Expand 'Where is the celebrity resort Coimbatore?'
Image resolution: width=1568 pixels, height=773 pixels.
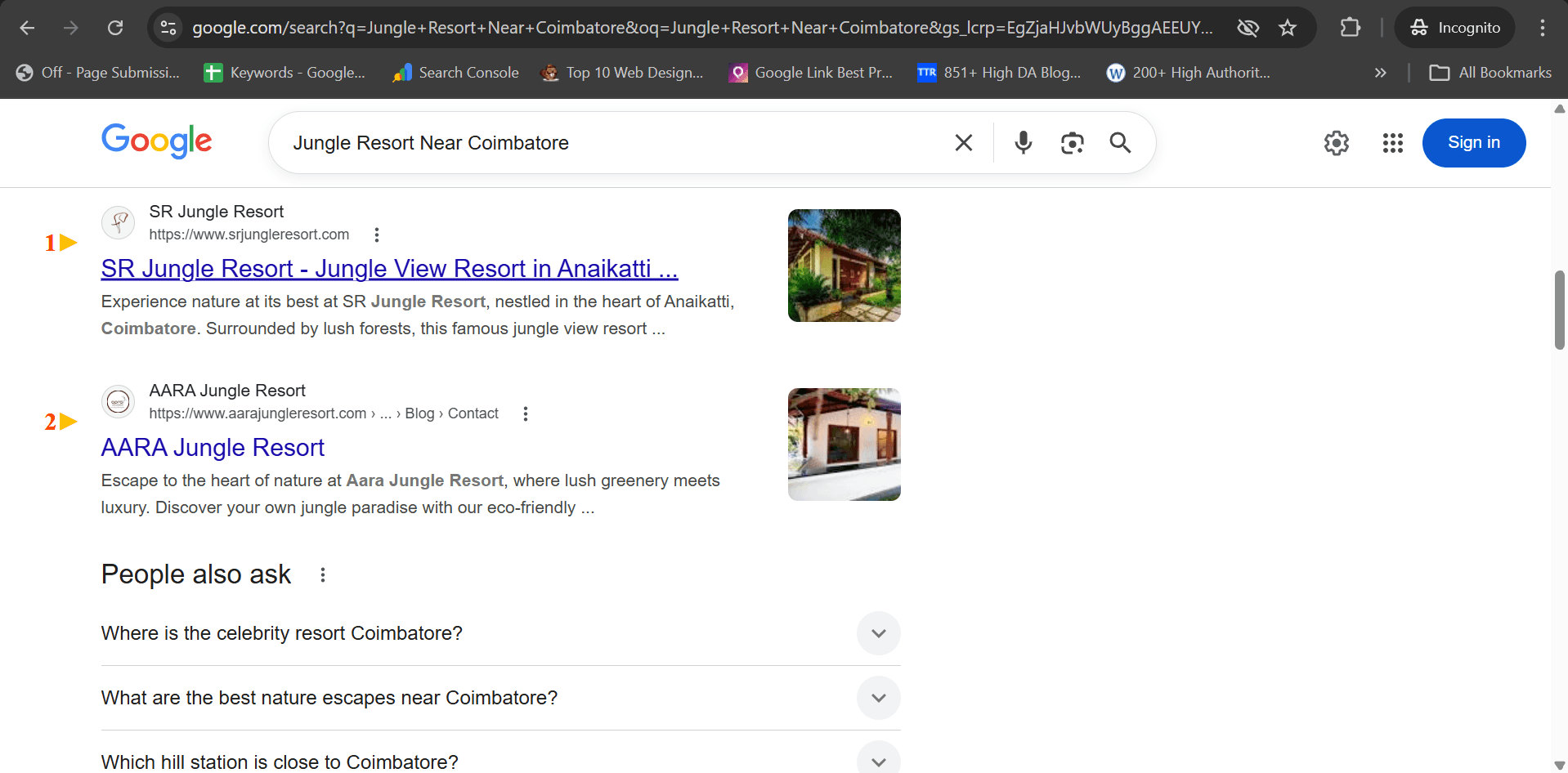[500, 633]
